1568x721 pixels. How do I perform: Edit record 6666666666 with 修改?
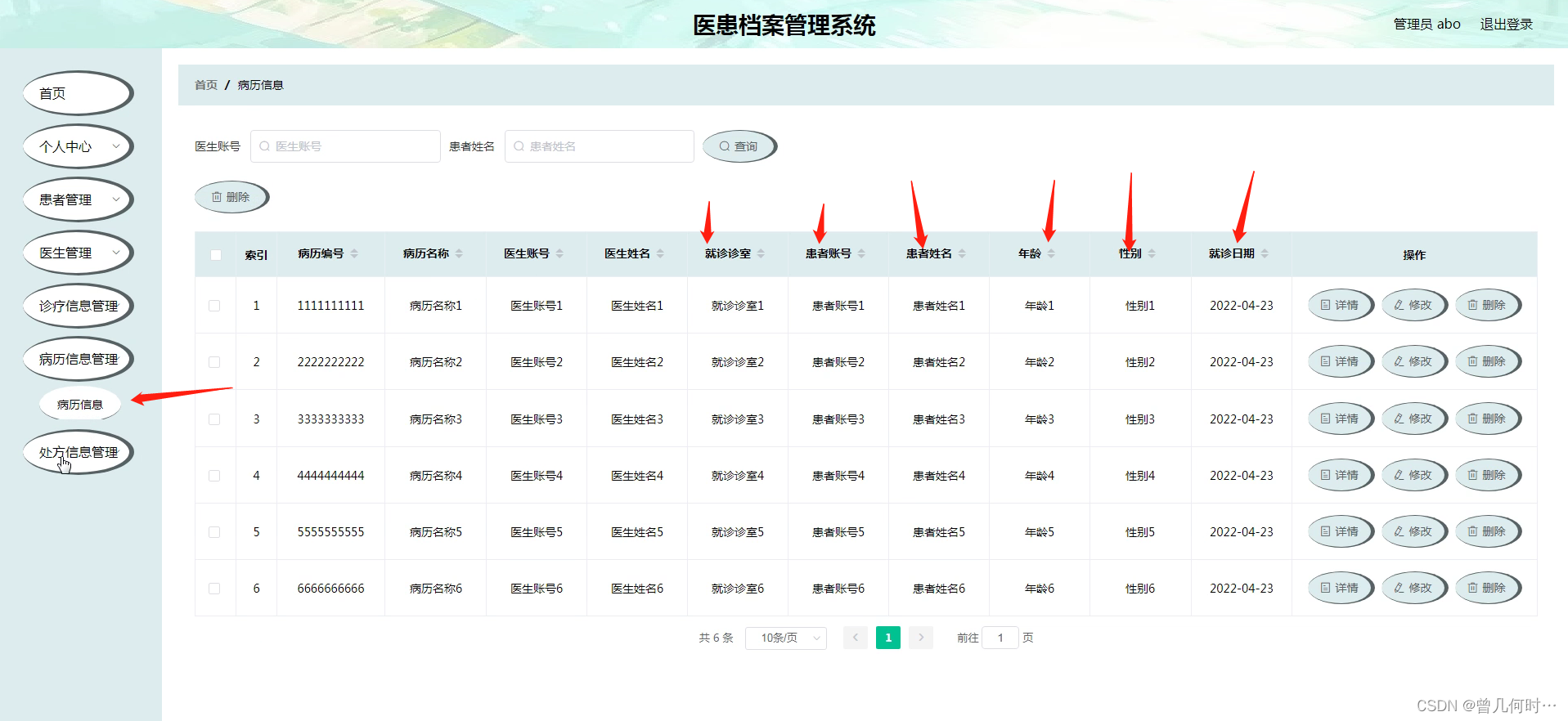(x=1414, y=588)
